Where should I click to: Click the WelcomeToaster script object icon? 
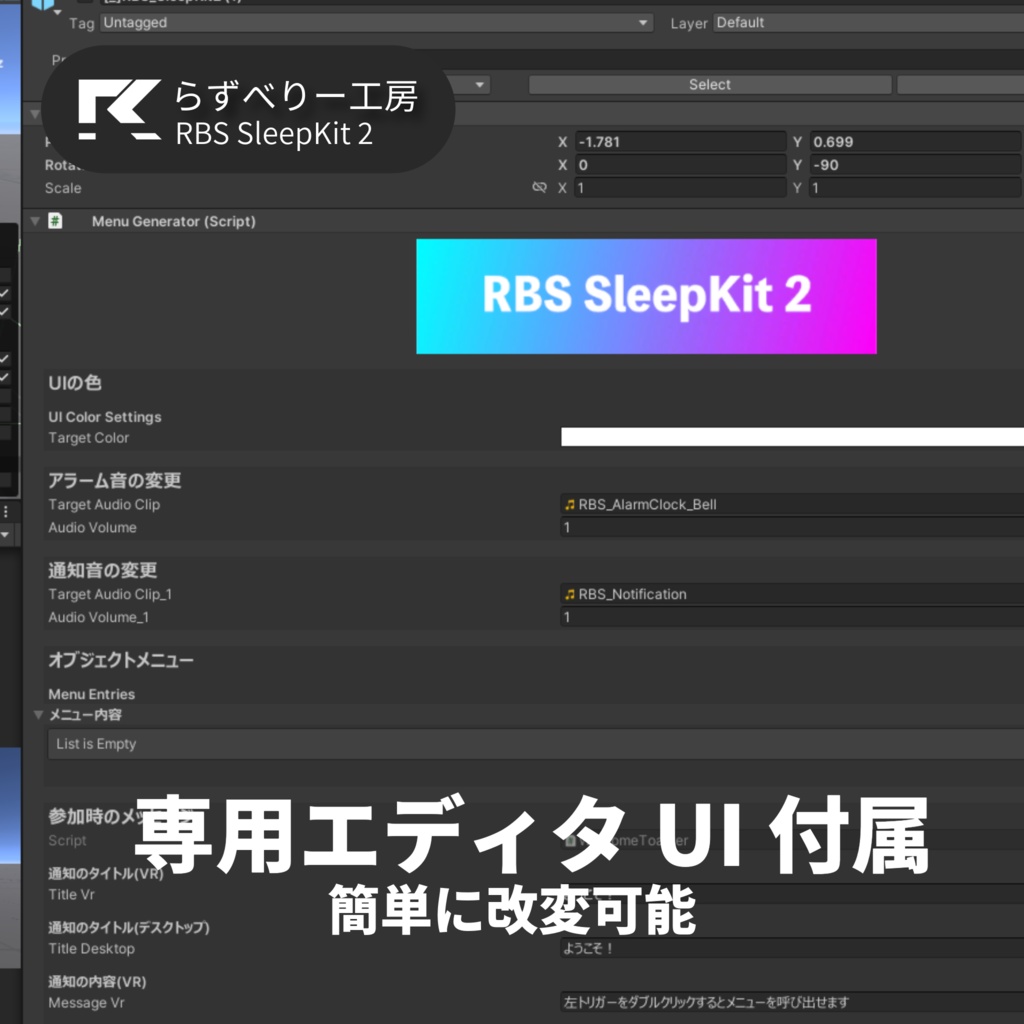click(569, 841)
